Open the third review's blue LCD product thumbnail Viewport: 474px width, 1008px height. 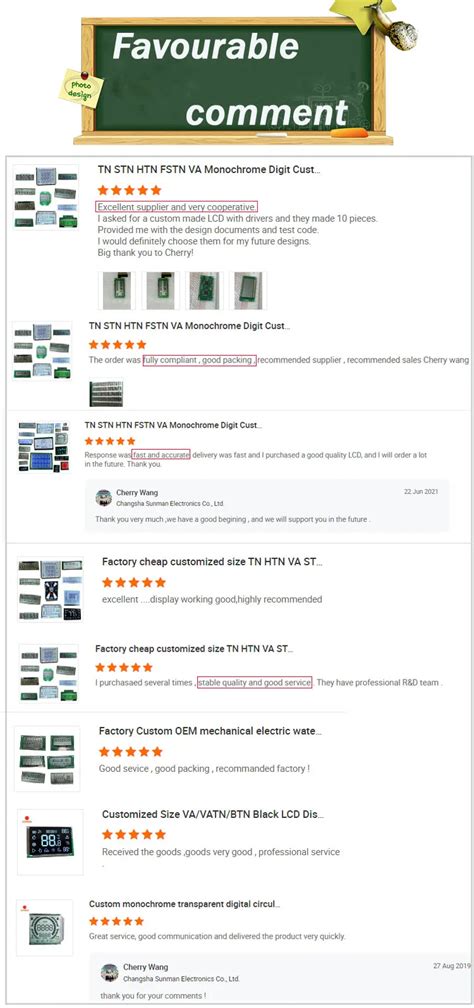[x=44, y=447]
